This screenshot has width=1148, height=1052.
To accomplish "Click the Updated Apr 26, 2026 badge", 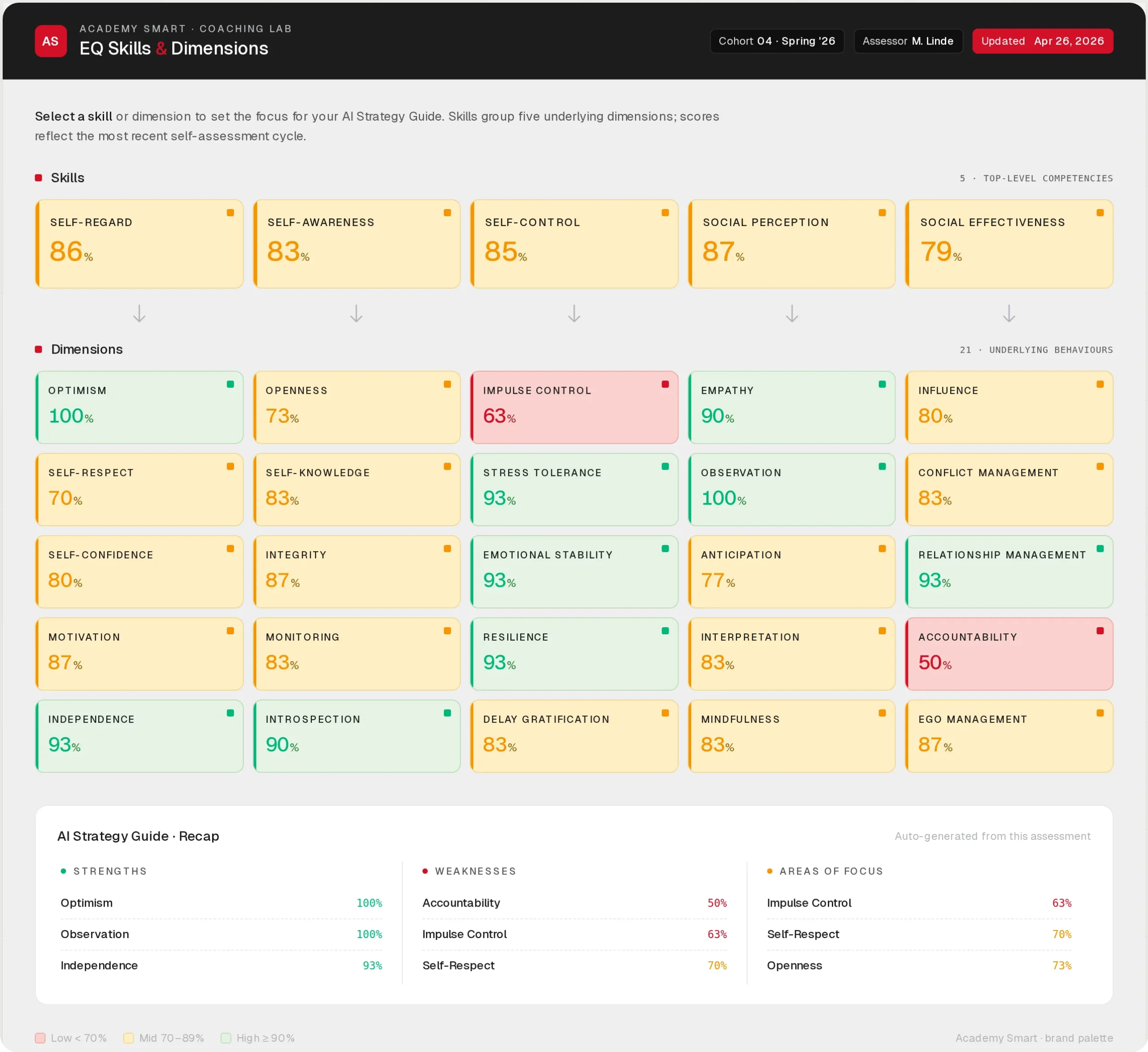I will click(x=1042, y=41).
